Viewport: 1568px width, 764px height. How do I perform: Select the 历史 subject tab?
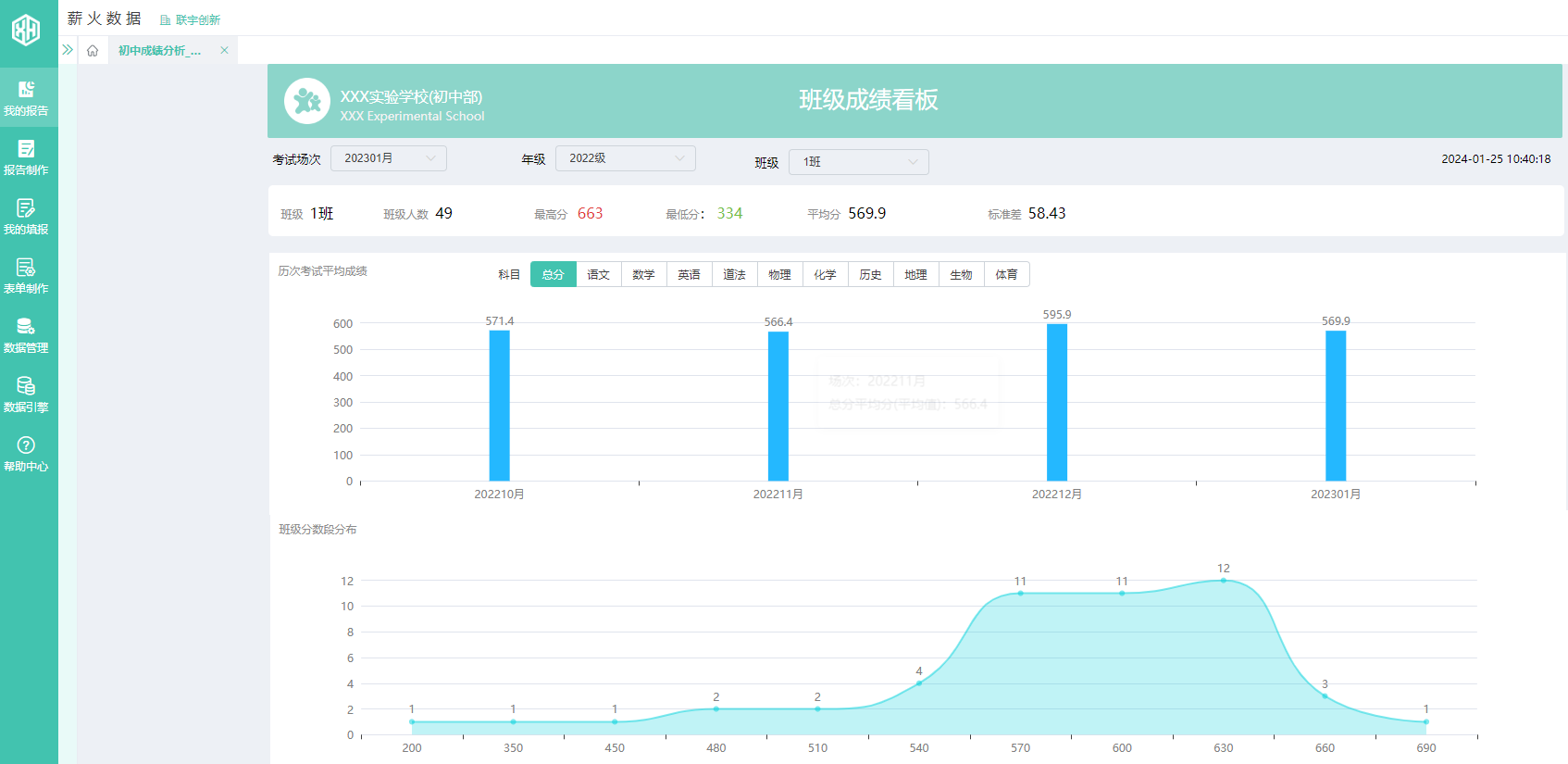pos(871,274)
